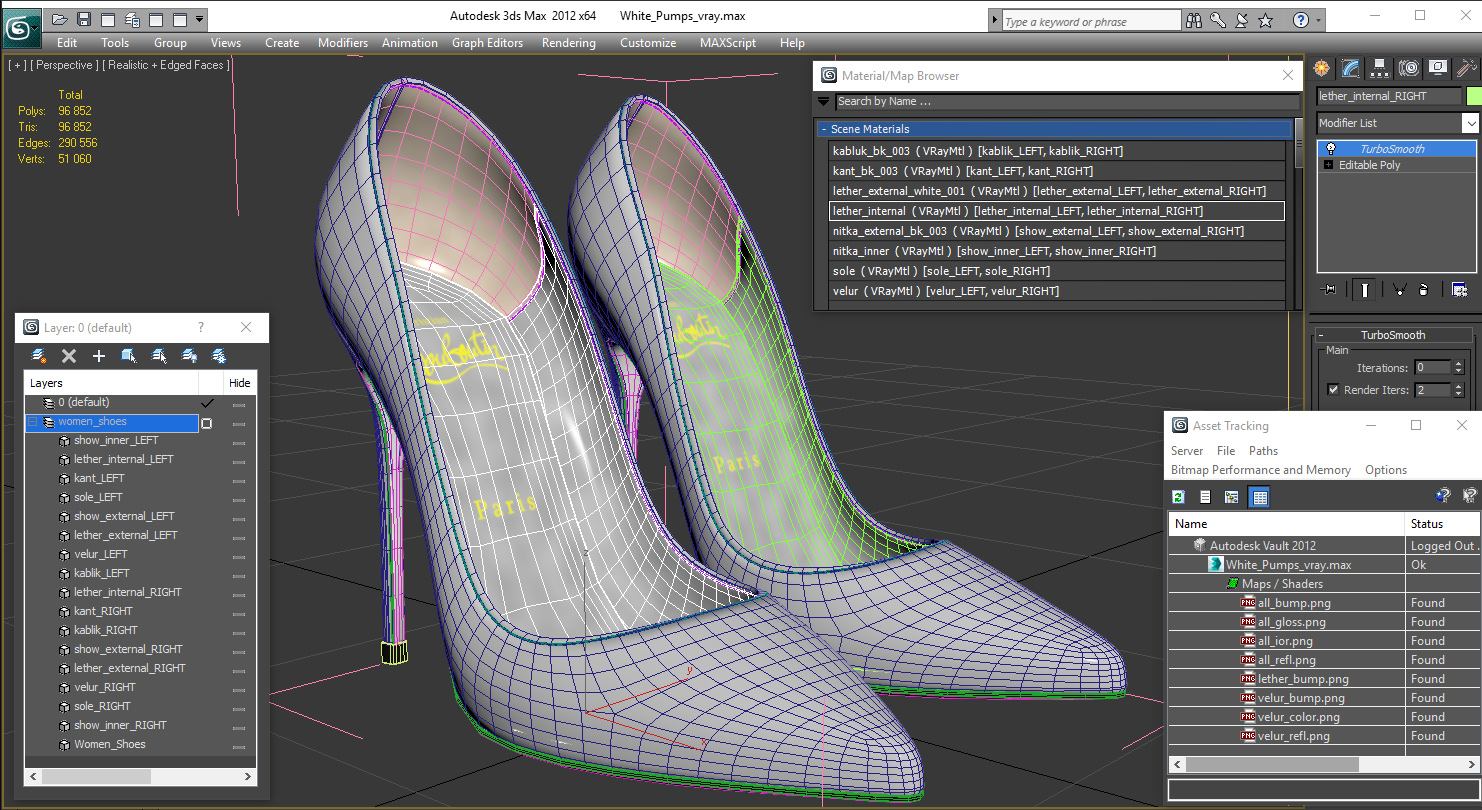
Task: Toggle Show End Result icon
Action: click(x=1365, y=289)
